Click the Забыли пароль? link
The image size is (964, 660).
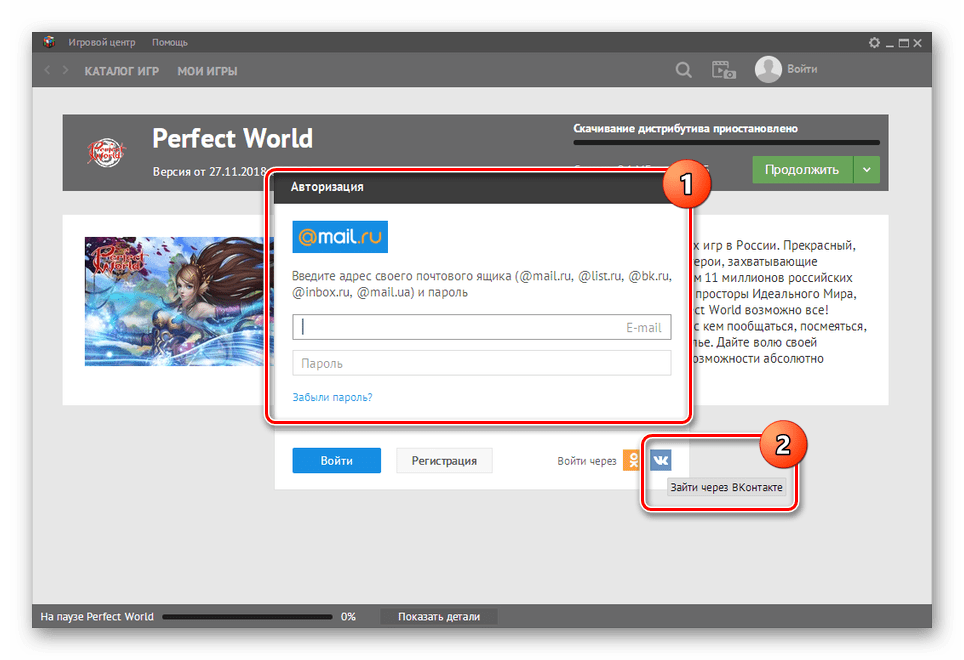(332, 398)
